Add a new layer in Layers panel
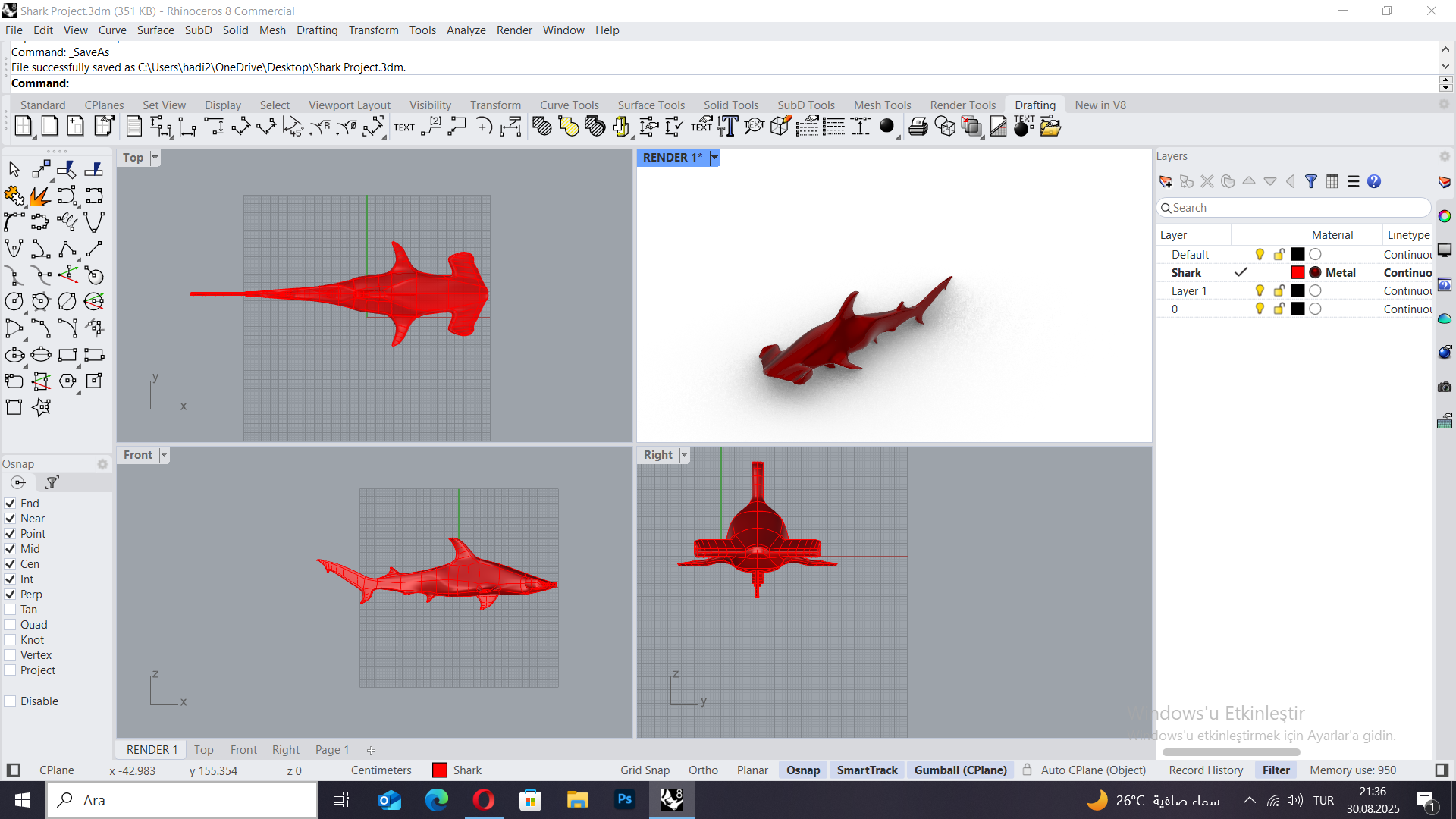Viewport: 1456px width, 819px height. click(x=1166, y=181)
